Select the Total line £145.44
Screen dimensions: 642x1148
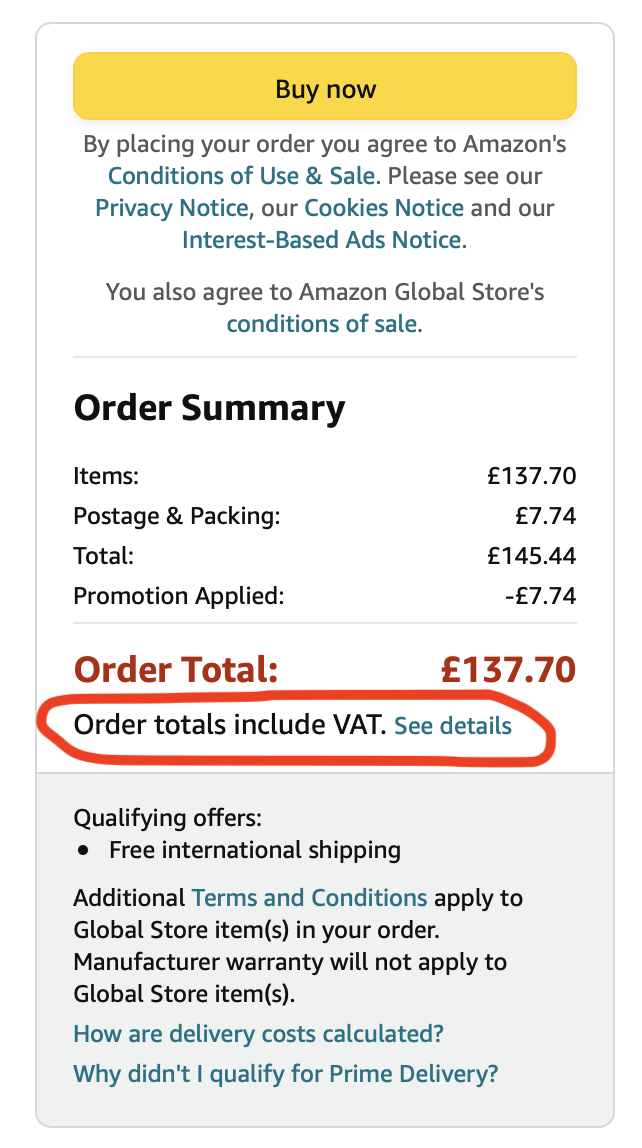531,555
